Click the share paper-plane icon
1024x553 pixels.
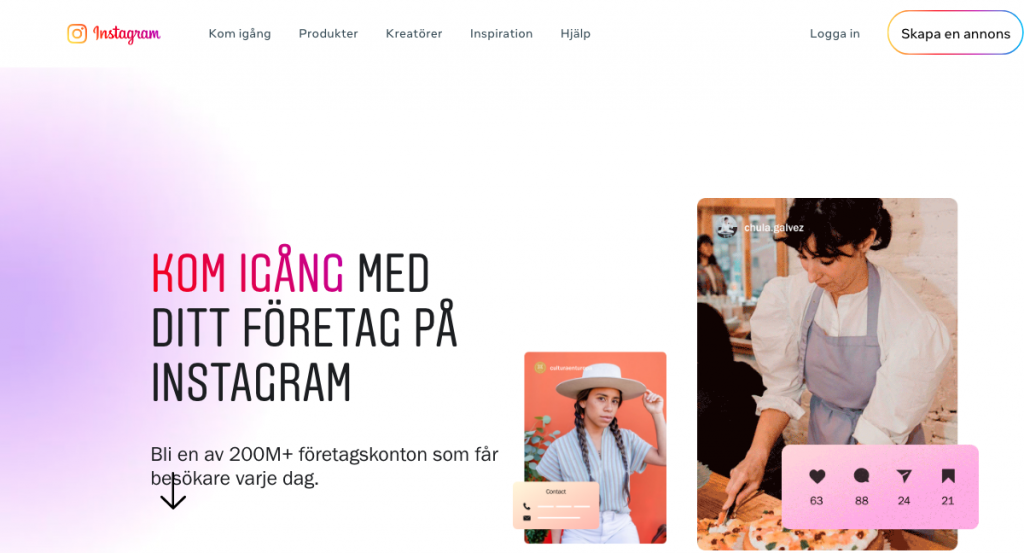click(904, 476)
